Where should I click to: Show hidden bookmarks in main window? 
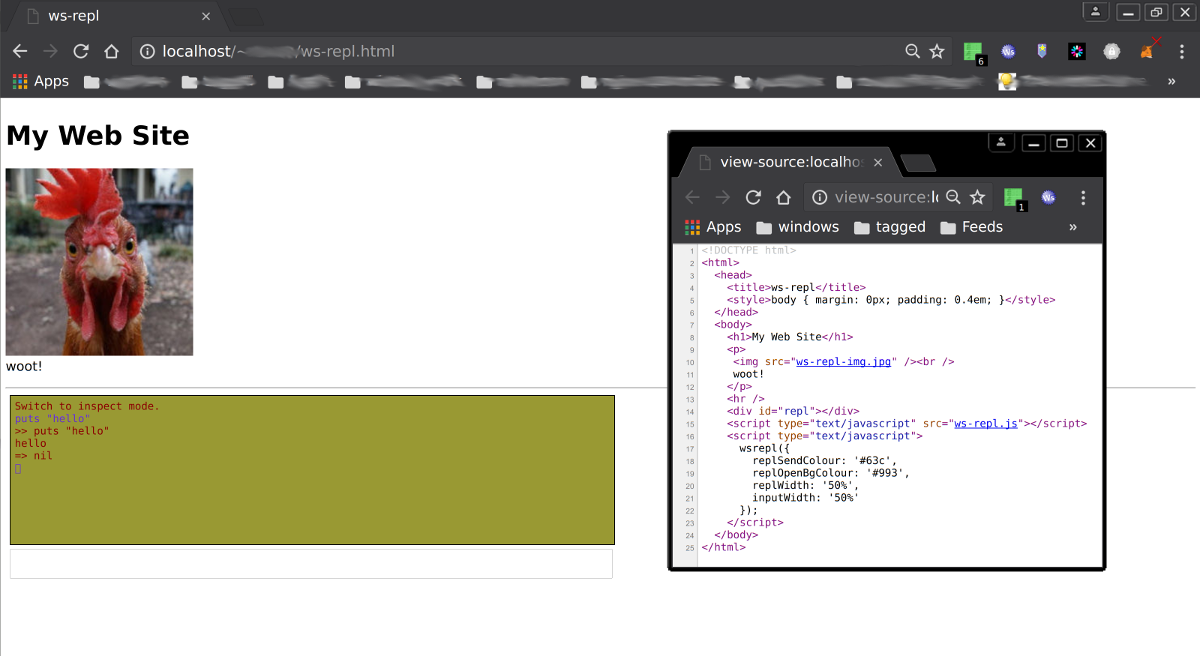(x=1171, y=81)
